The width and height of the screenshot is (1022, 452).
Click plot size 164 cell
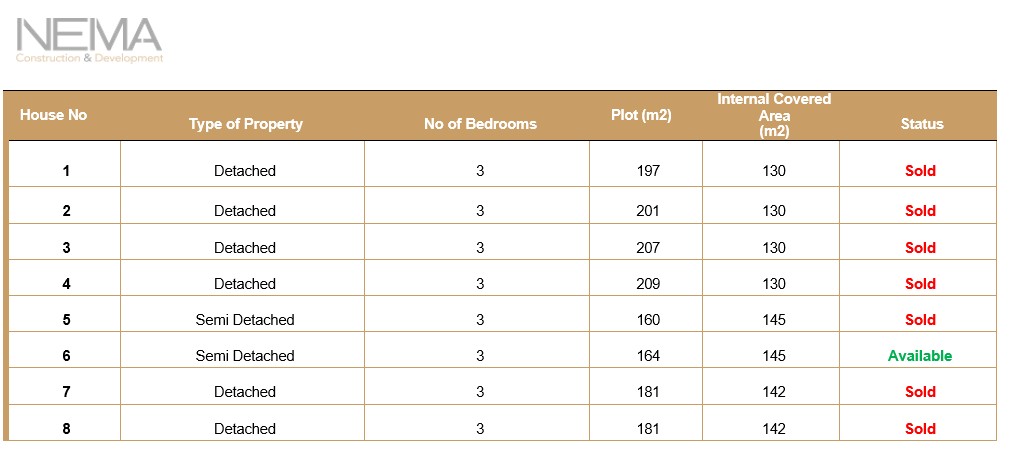coord(648,356)
